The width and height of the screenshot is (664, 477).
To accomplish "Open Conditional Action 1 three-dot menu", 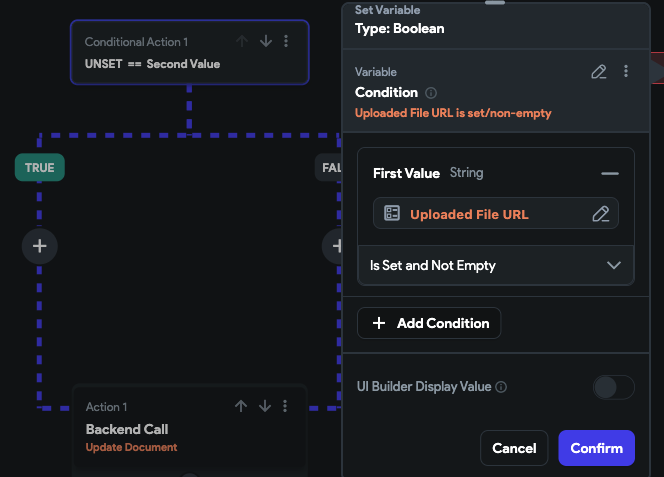I will click(x=286, y=41).
